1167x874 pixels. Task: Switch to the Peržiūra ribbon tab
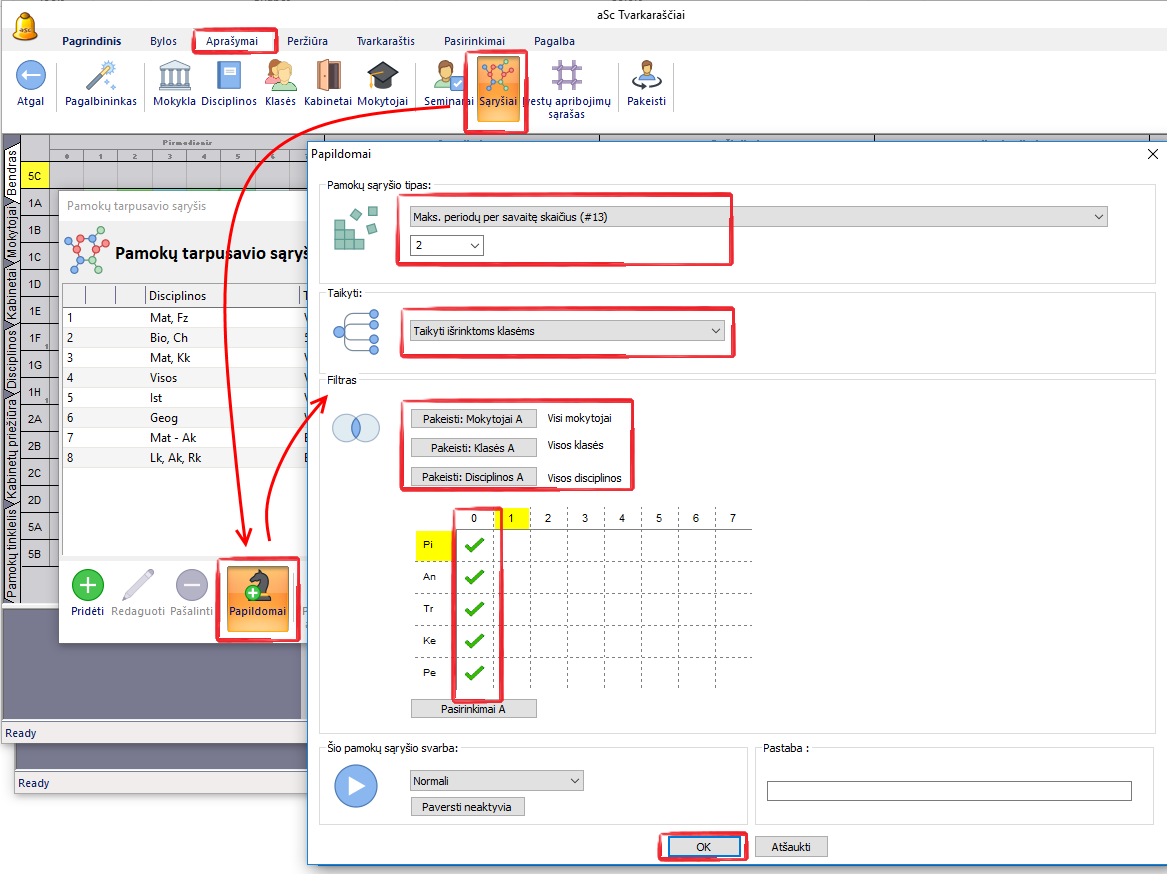[308, 41]
